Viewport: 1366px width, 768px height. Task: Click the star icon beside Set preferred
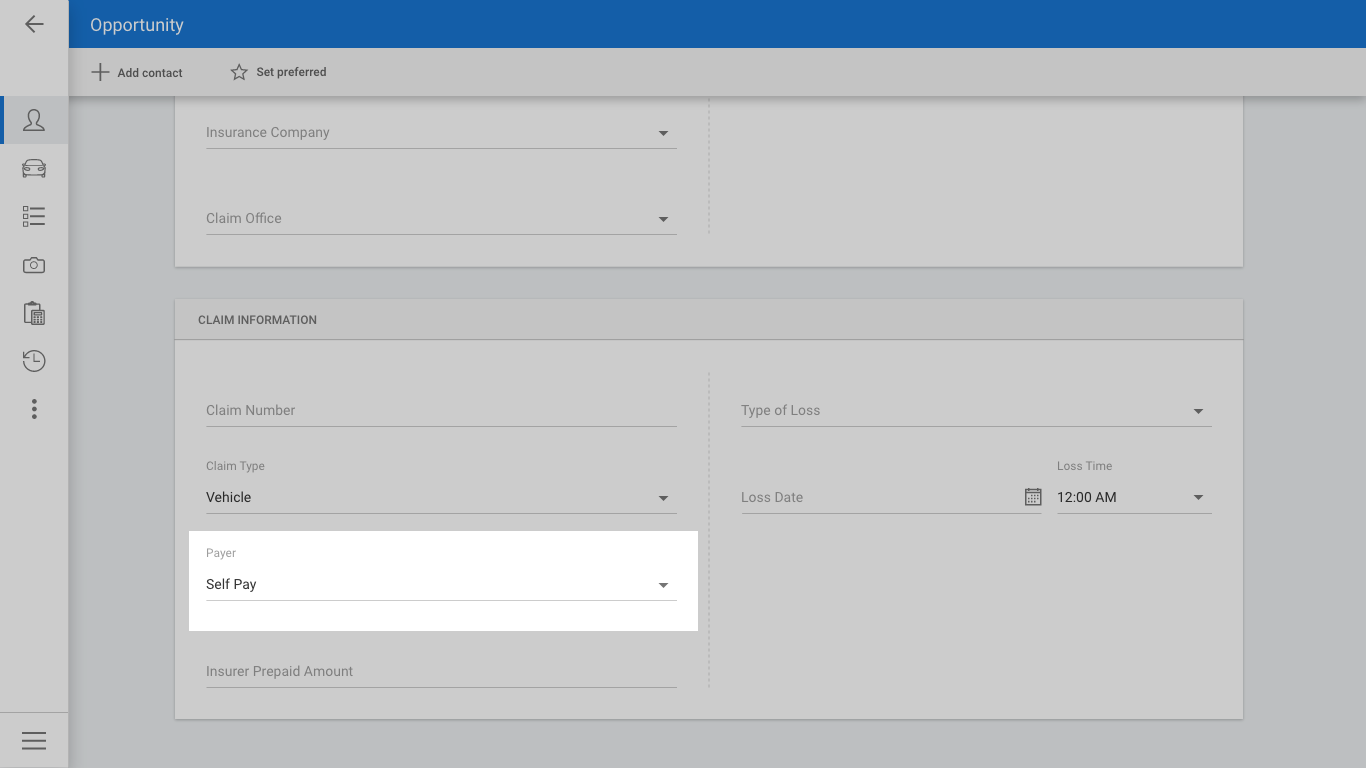[x=239, y=72]
